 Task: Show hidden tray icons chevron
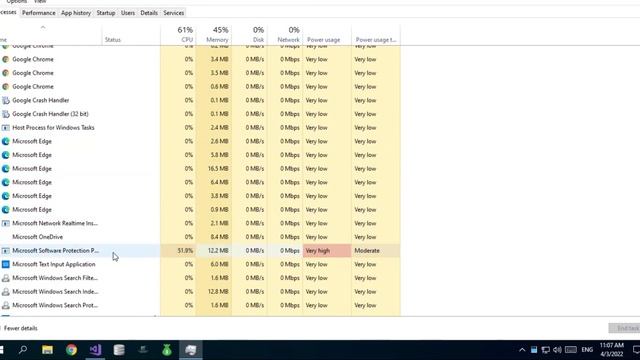pos(522,350)
